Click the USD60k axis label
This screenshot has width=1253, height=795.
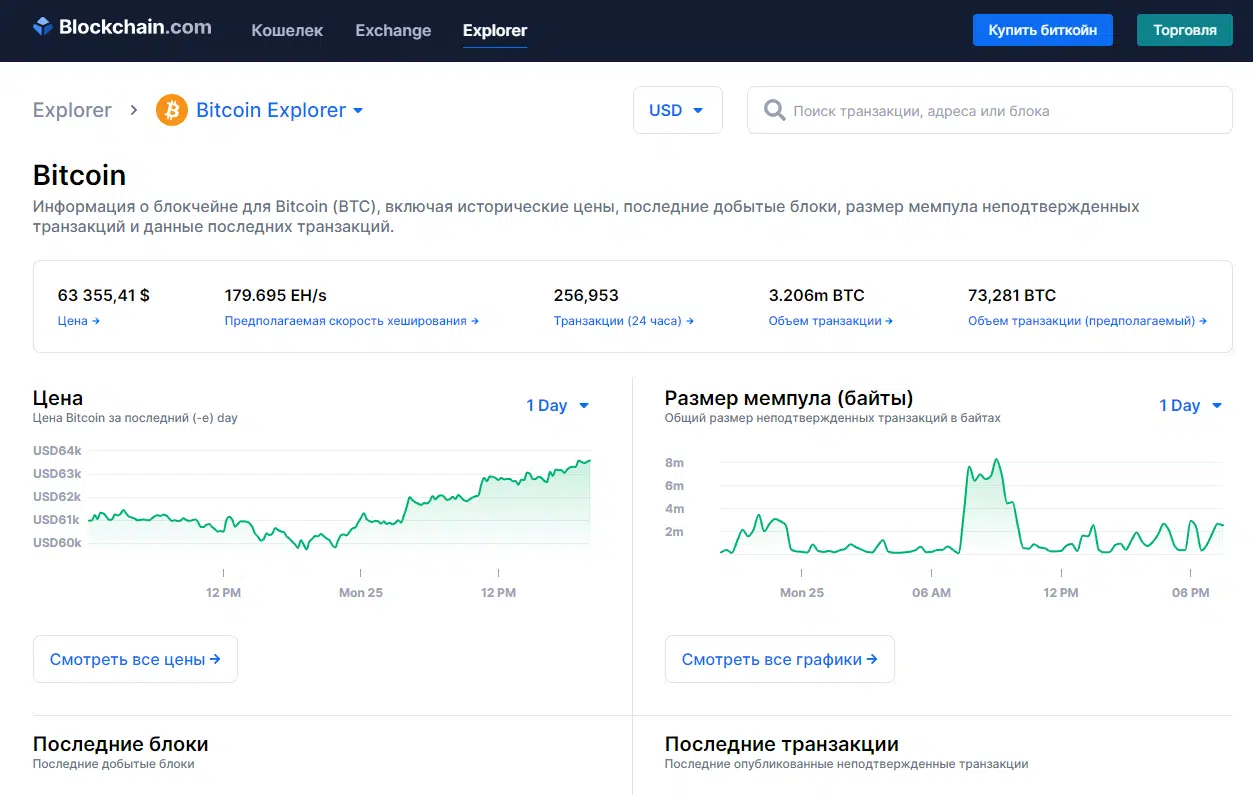[x=58, y=542]
